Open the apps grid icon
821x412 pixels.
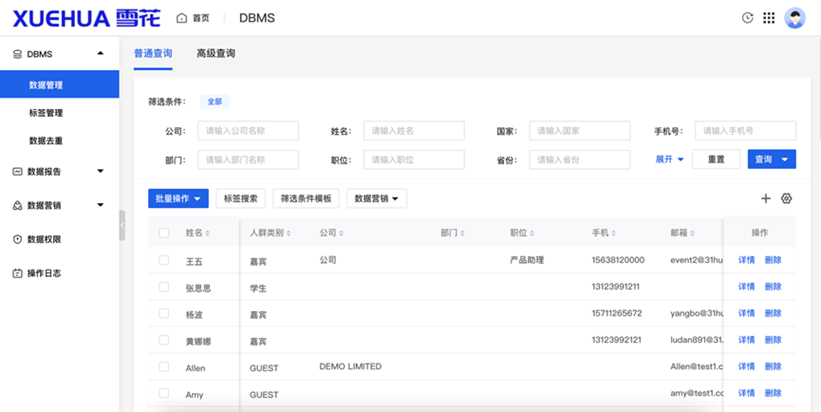click(x=769, y=18)
